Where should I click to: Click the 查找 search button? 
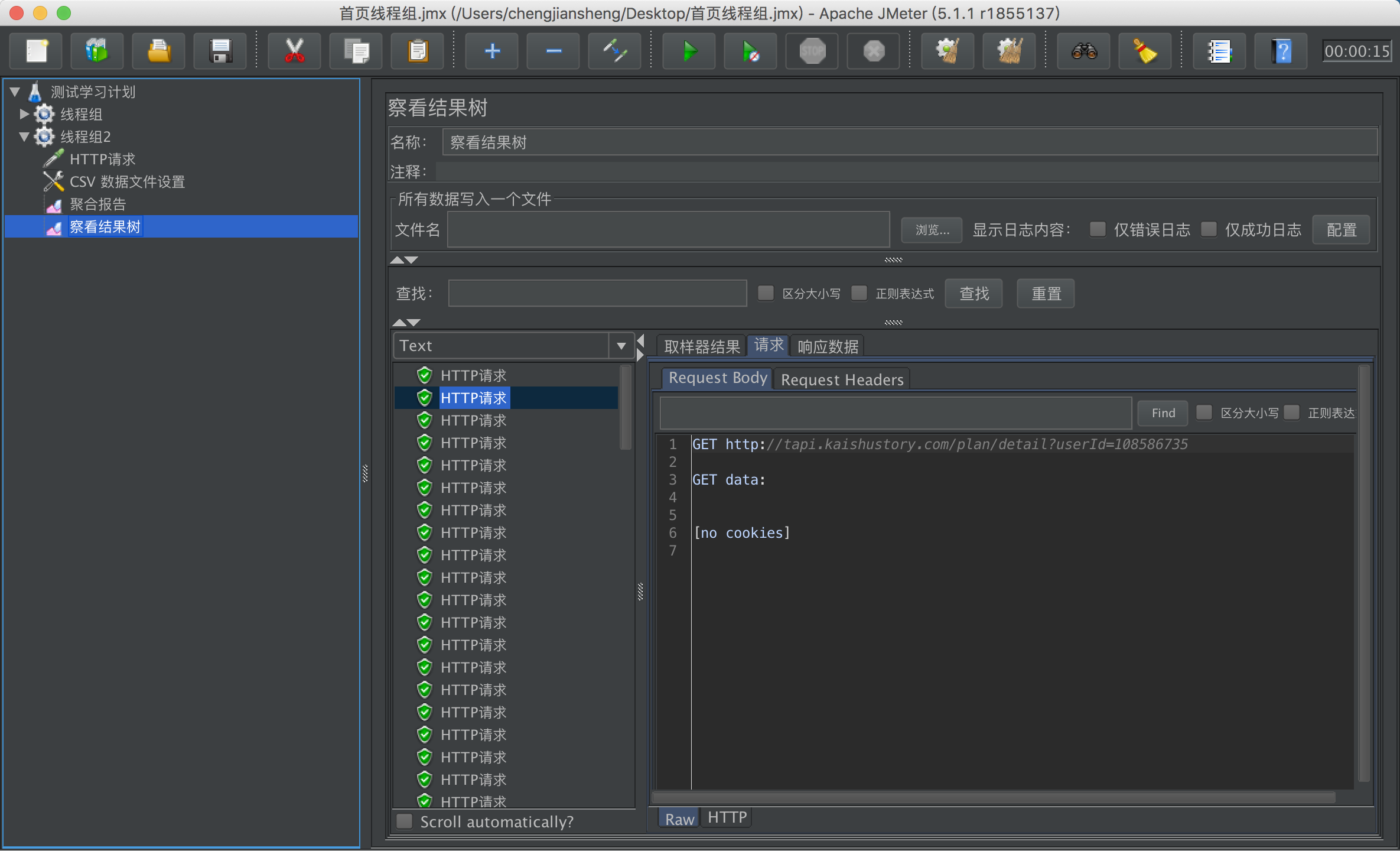pos(974,294)
